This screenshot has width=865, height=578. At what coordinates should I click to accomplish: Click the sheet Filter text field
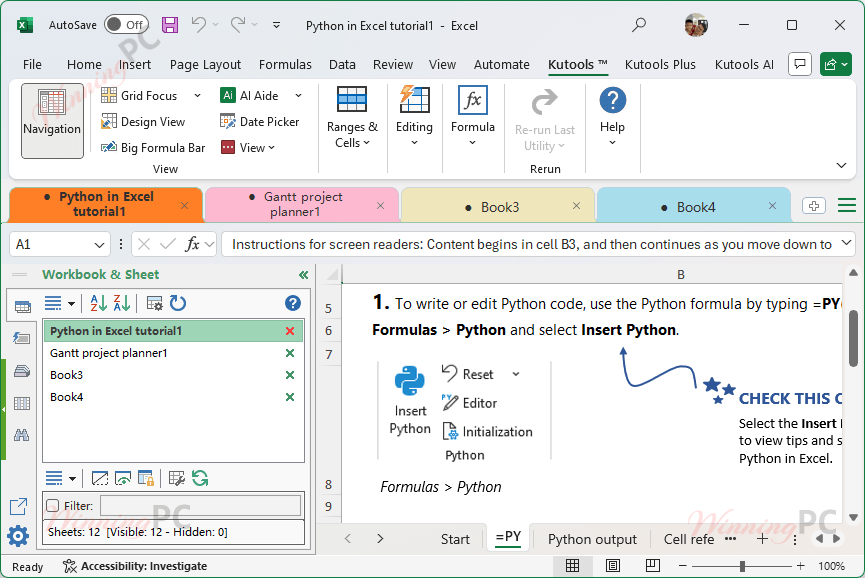point(200,505)
